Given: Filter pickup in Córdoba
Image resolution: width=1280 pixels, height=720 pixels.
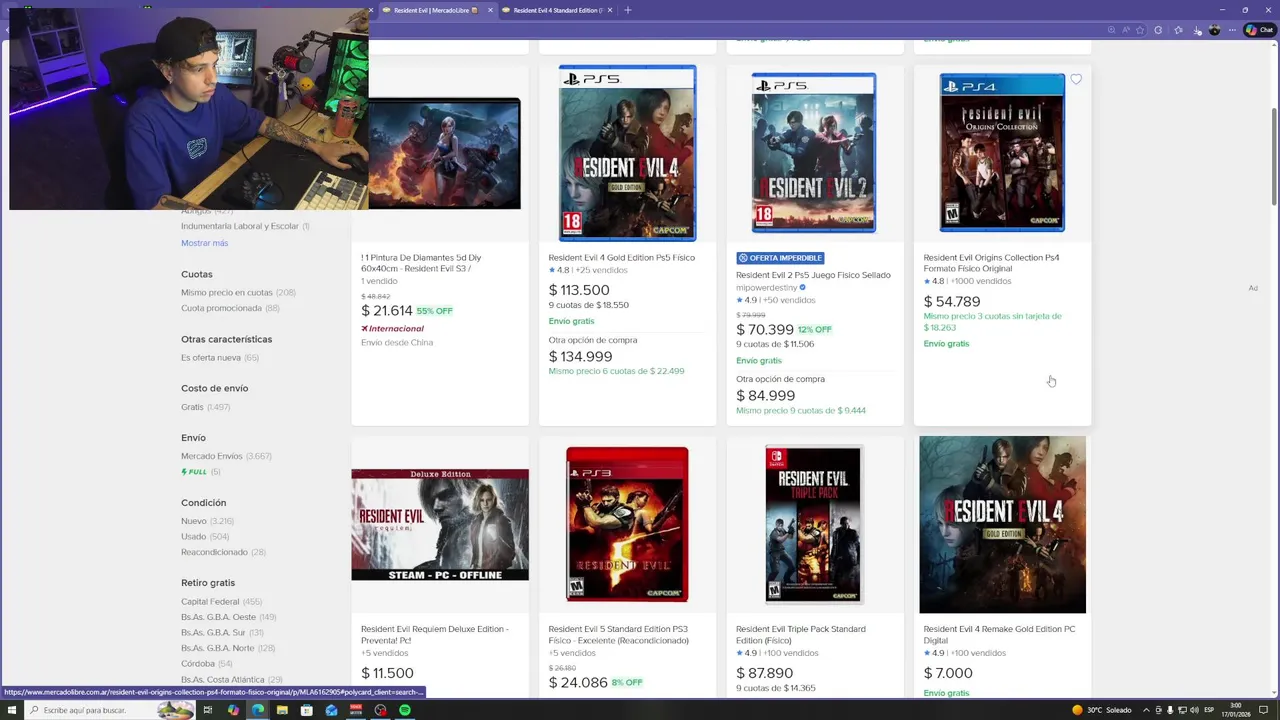Looking at the screenshot, I should (x=206, y=663).
